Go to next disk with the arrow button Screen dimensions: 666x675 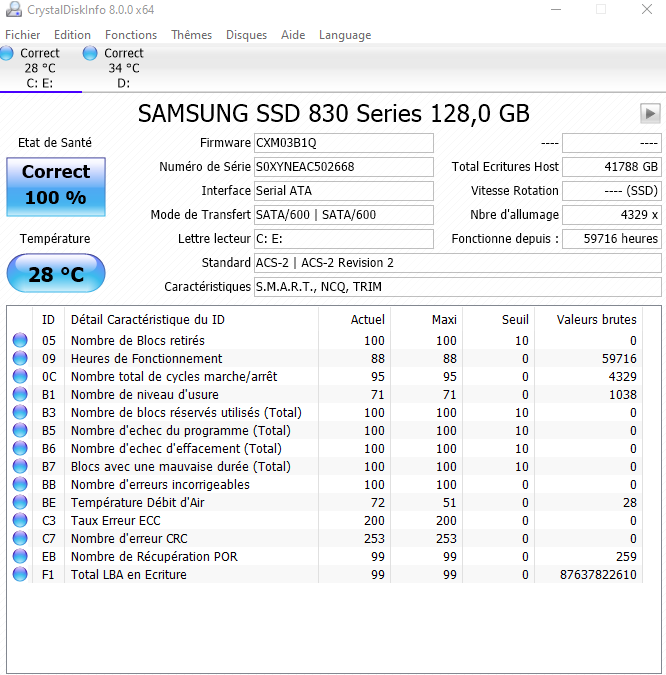(x=650, y=113)
